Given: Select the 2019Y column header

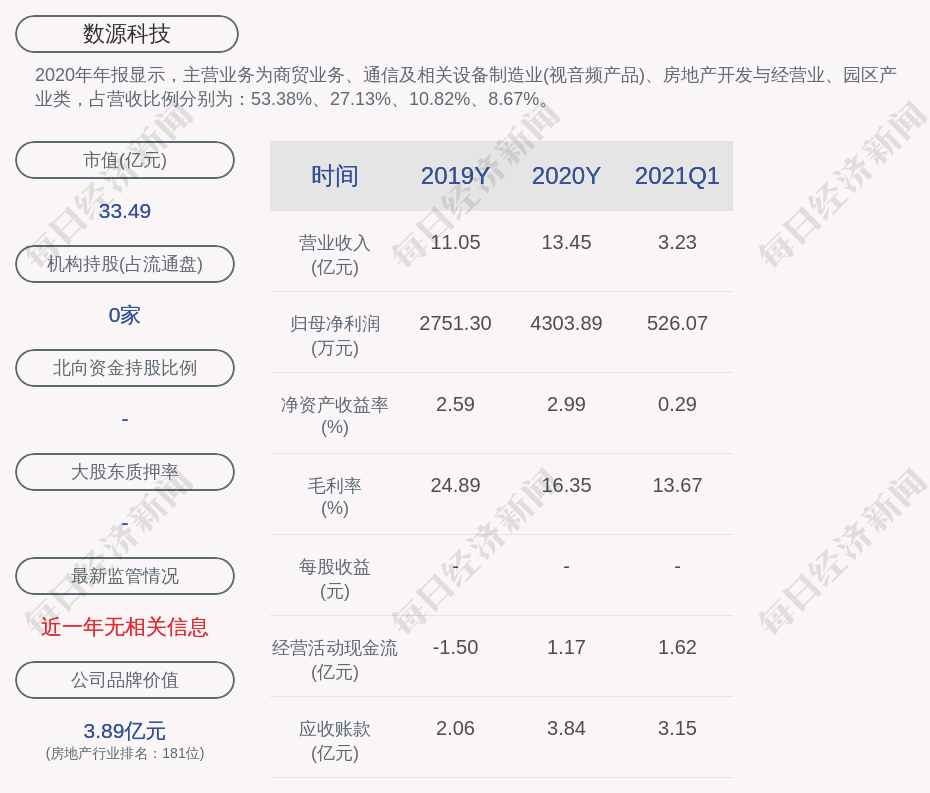Looking at the screenshot, I should point(455,176).
